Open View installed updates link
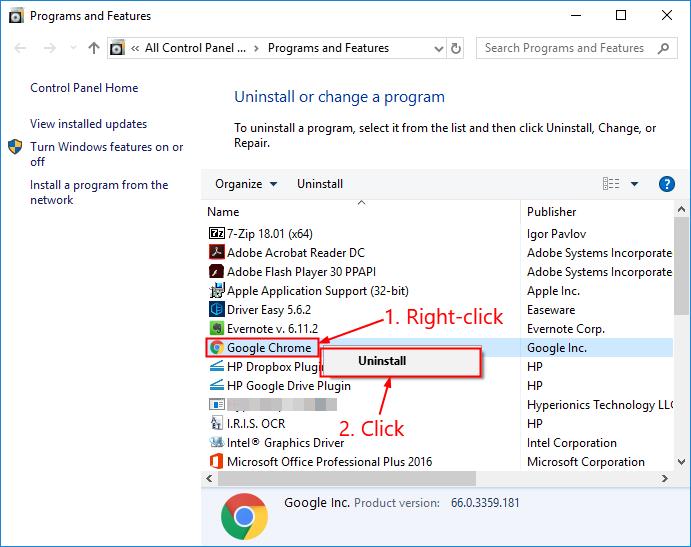The width and height of the screenshot is (691, 547). coord(88,124)
